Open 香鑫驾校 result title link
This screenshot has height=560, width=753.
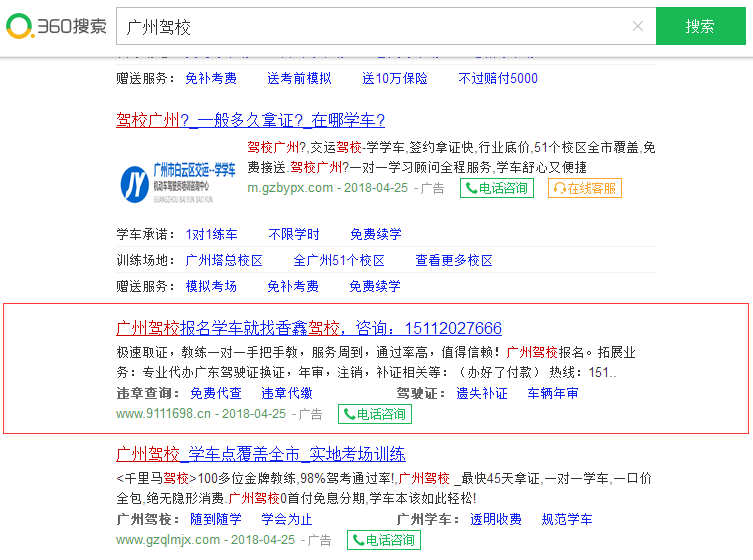309,328
